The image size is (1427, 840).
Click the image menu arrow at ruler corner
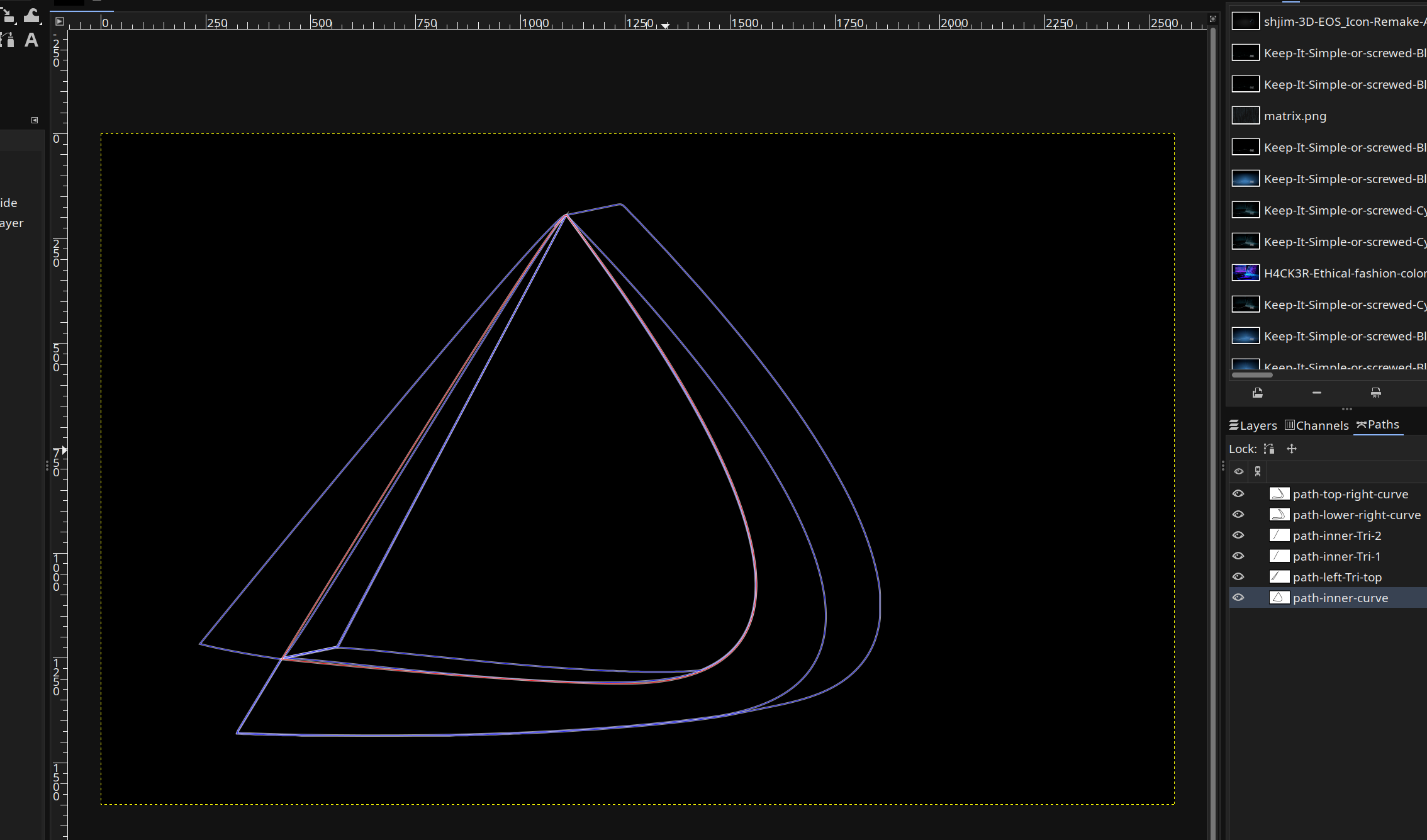point(59,21)
